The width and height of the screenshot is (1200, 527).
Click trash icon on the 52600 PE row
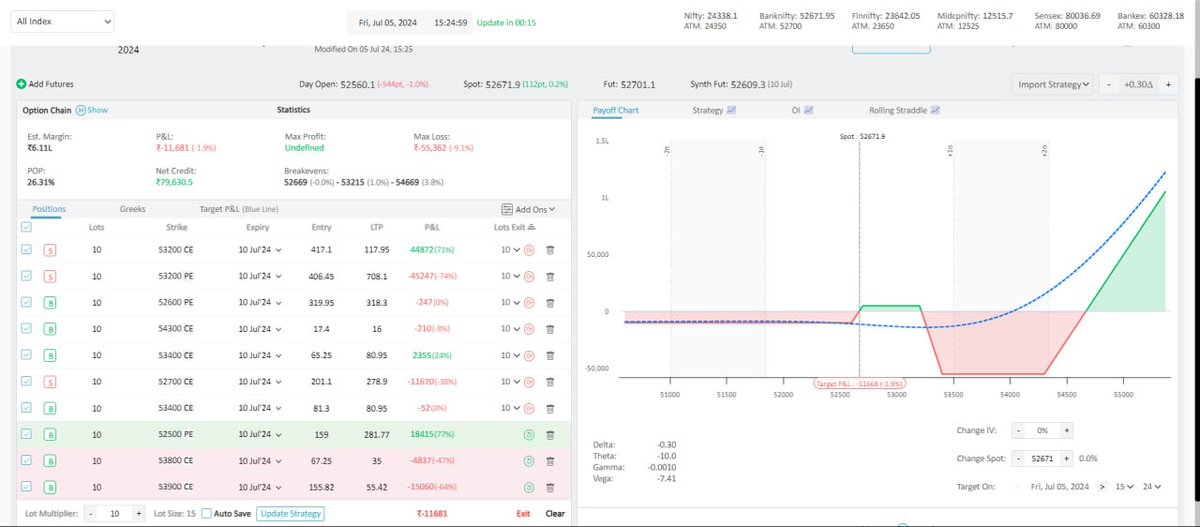549,302
